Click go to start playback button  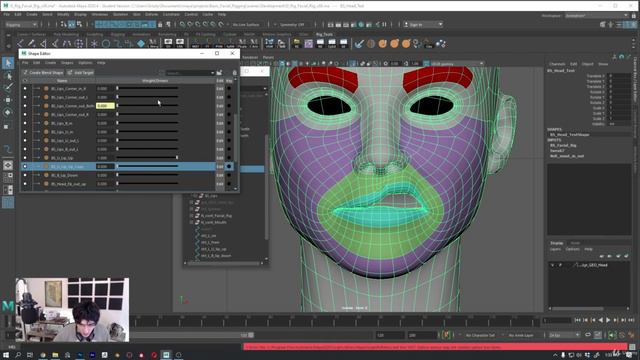point(577,320)
